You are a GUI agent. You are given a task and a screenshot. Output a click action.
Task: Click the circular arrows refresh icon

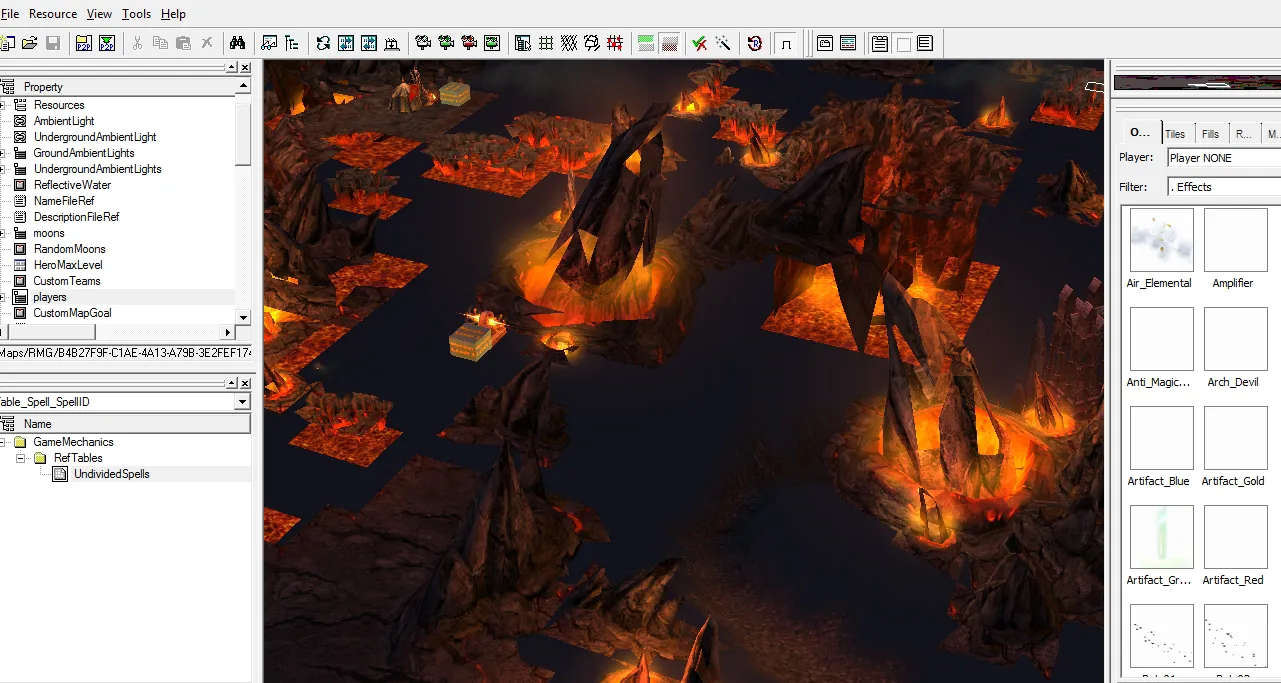[323, 43]
